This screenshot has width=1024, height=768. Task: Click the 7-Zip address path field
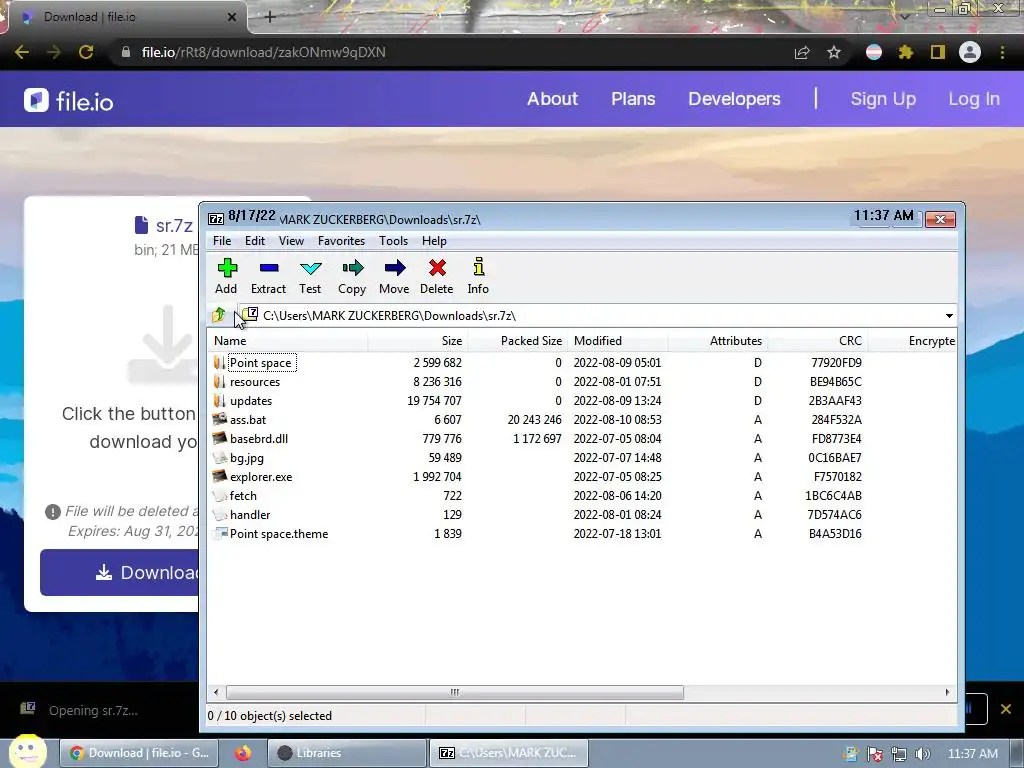pyautogui.click(x=597, y=315)
